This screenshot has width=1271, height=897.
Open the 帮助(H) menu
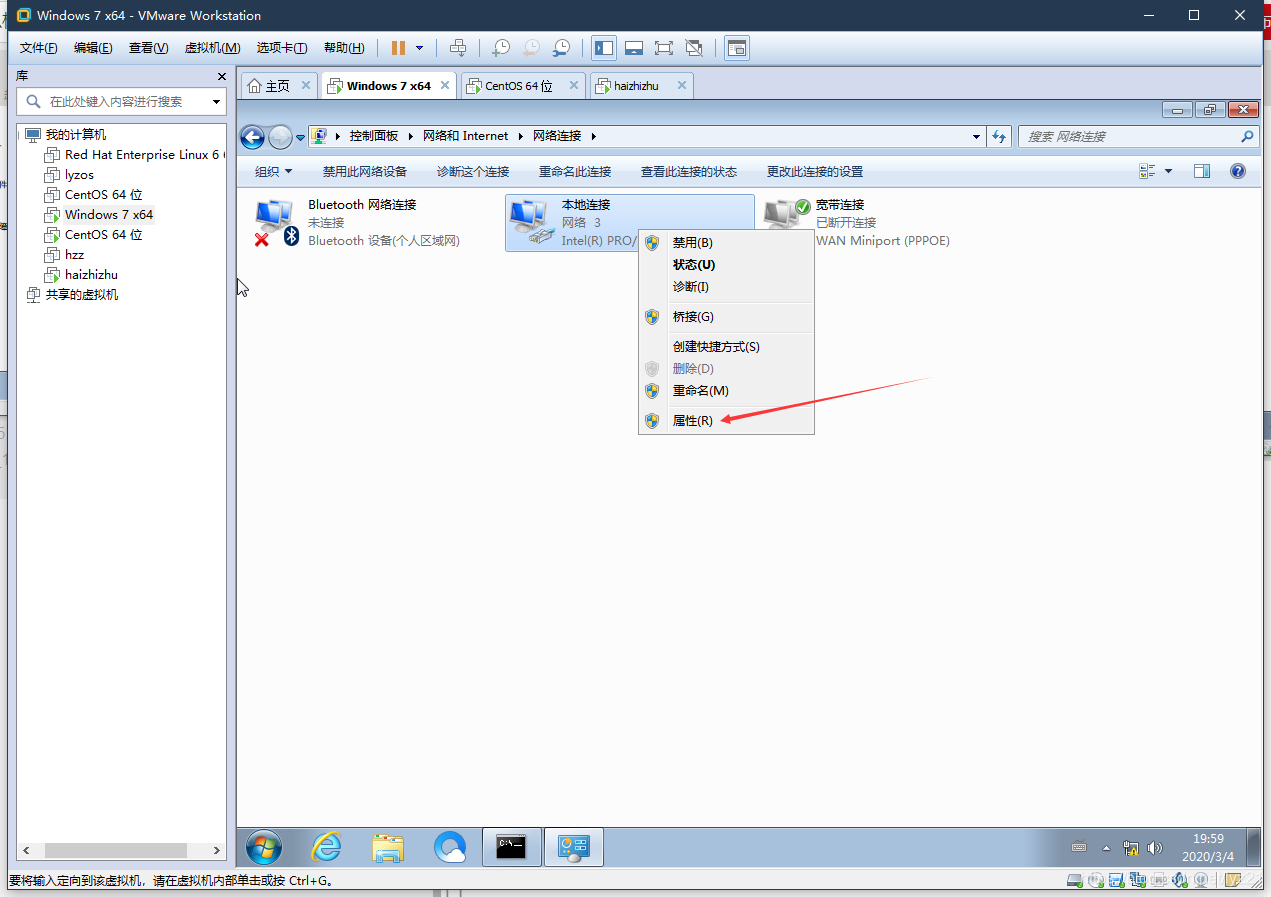coord(344,48)
